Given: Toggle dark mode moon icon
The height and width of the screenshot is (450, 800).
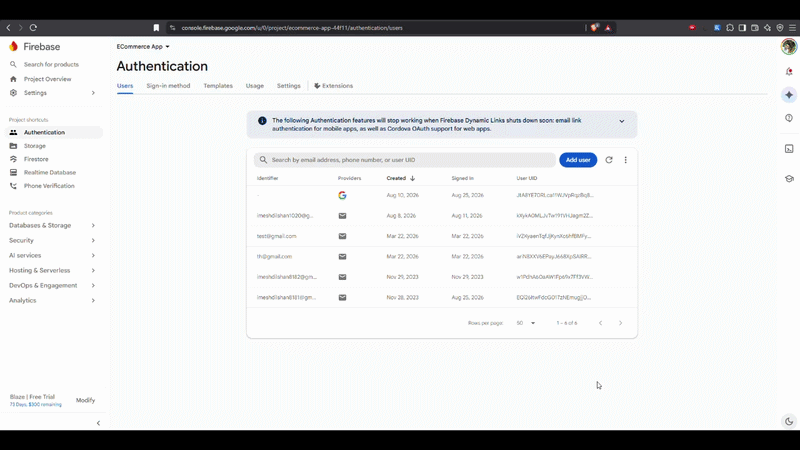Looking at the screenshot, I should (789, 421).
